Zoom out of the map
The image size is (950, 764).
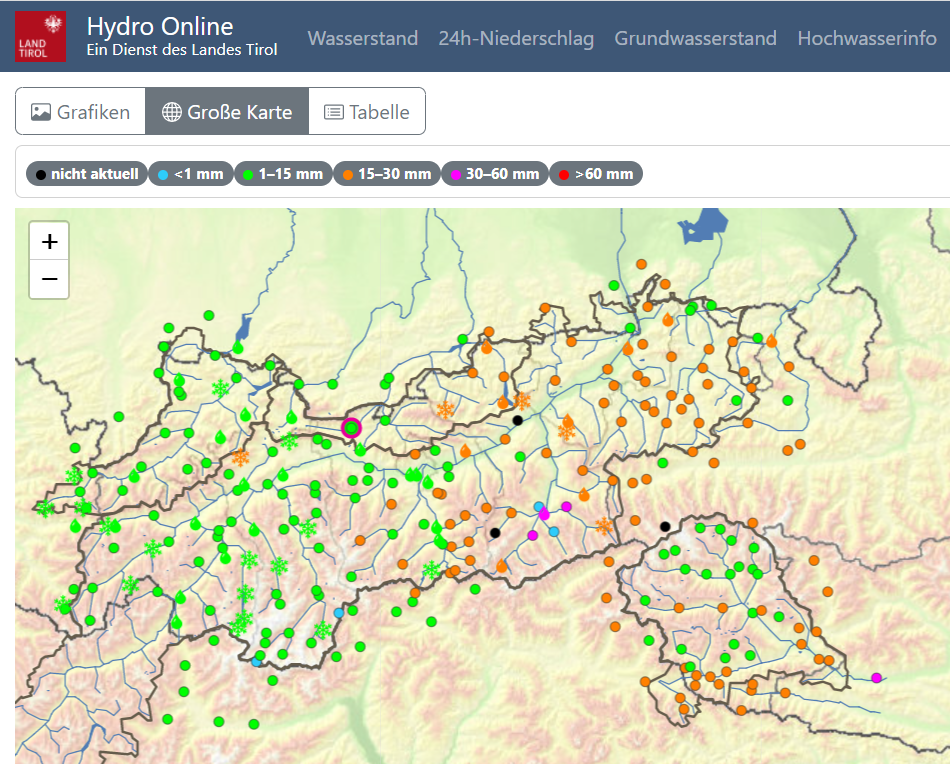49,279
